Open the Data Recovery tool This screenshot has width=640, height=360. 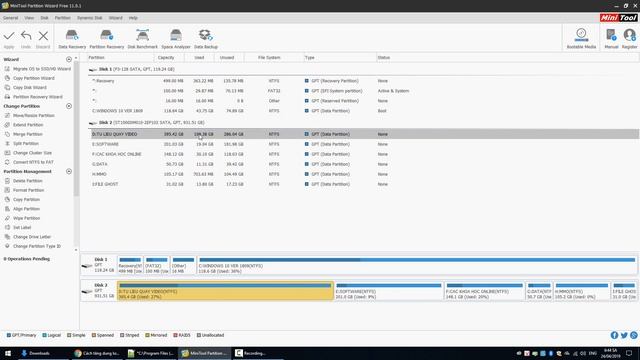pyautogui.click(x=72, y=39)
